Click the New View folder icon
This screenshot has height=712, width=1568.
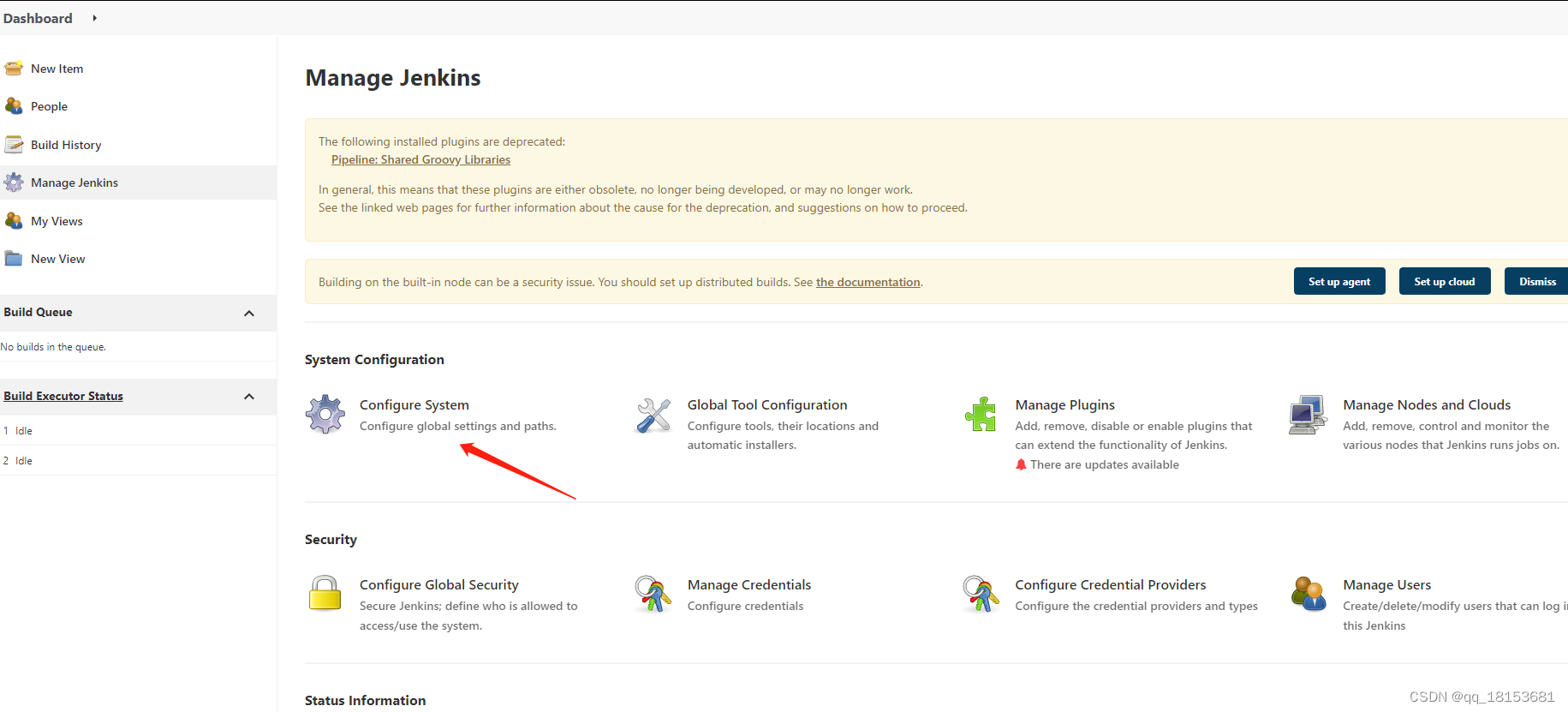[14, 259]
